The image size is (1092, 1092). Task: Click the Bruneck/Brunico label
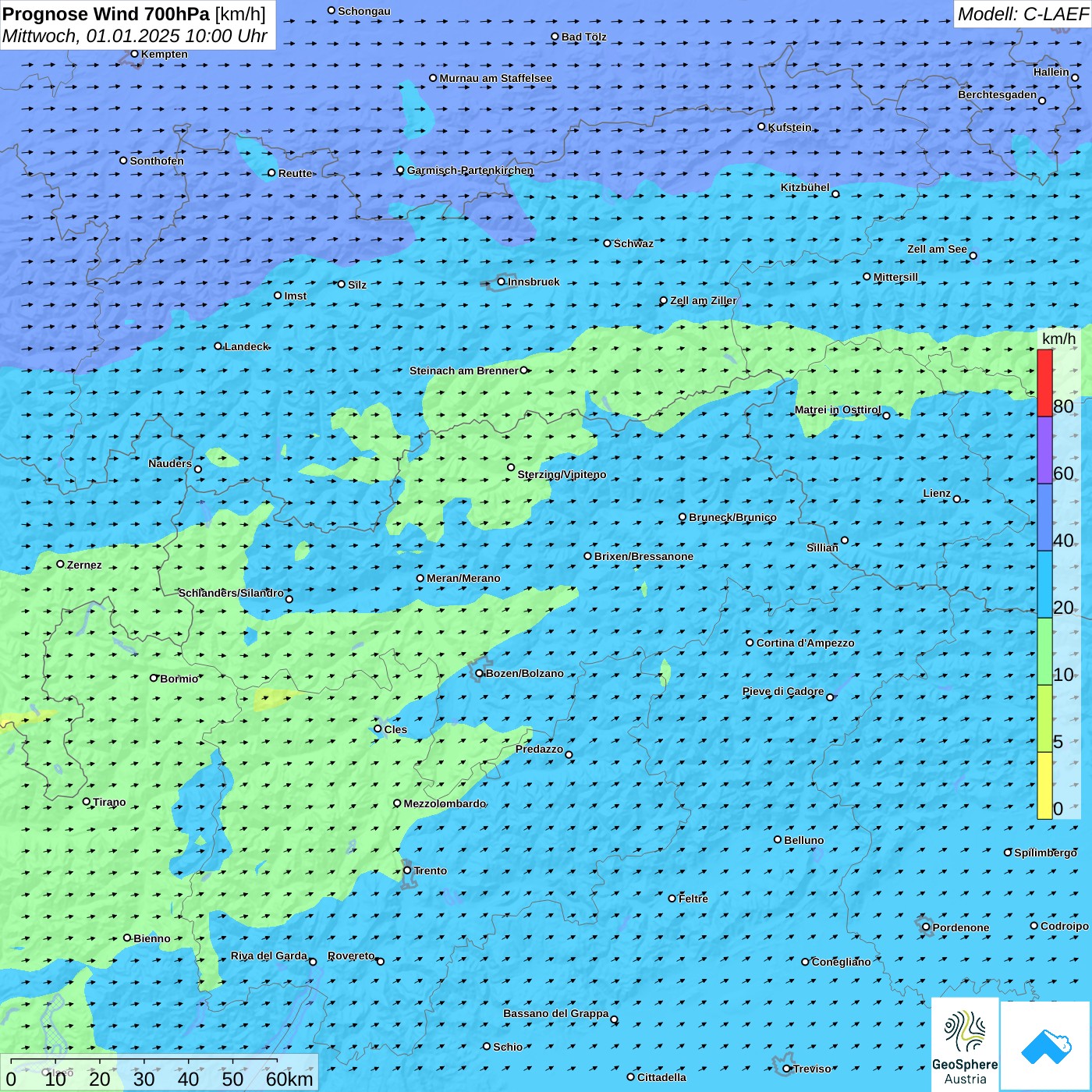coord(732,517)
